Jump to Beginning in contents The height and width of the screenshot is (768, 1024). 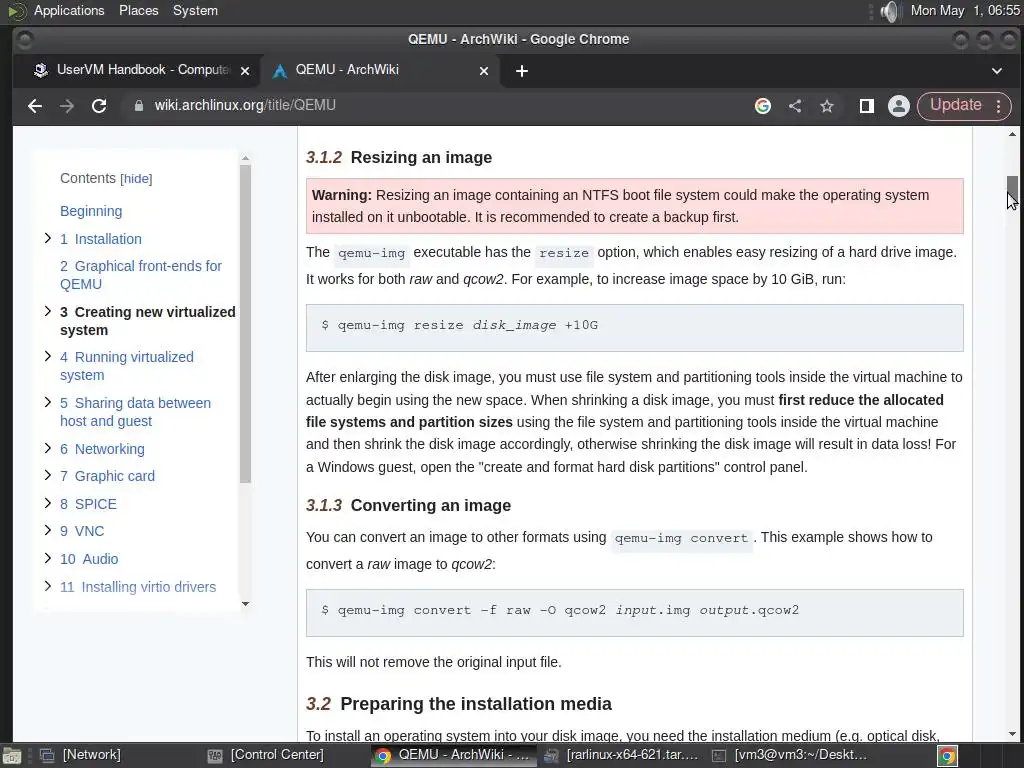[91, 211]
